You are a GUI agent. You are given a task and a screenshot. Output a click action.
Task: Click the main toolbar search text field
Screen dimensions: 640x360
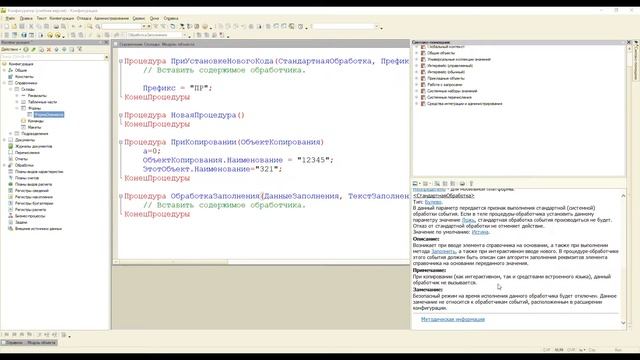tap(122, 27)
